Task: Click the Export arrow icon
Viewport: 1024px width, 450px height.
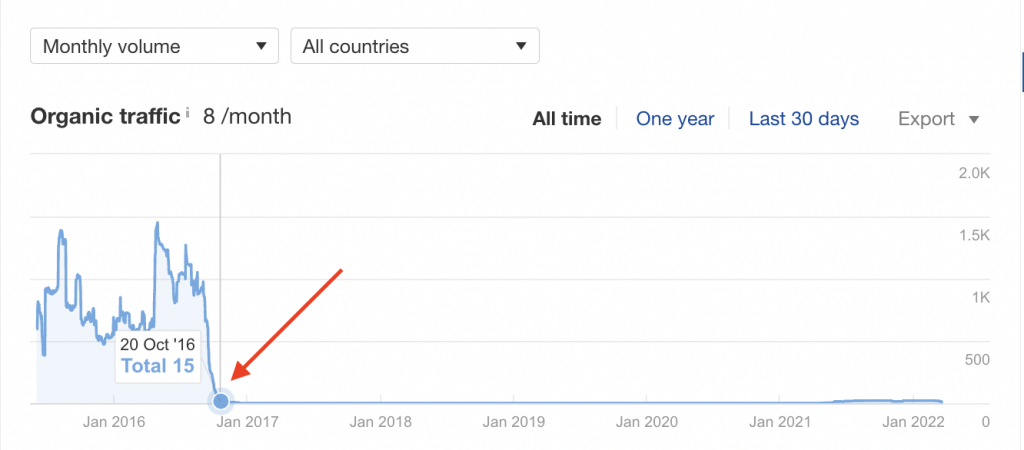Action: tap(974, 120)
